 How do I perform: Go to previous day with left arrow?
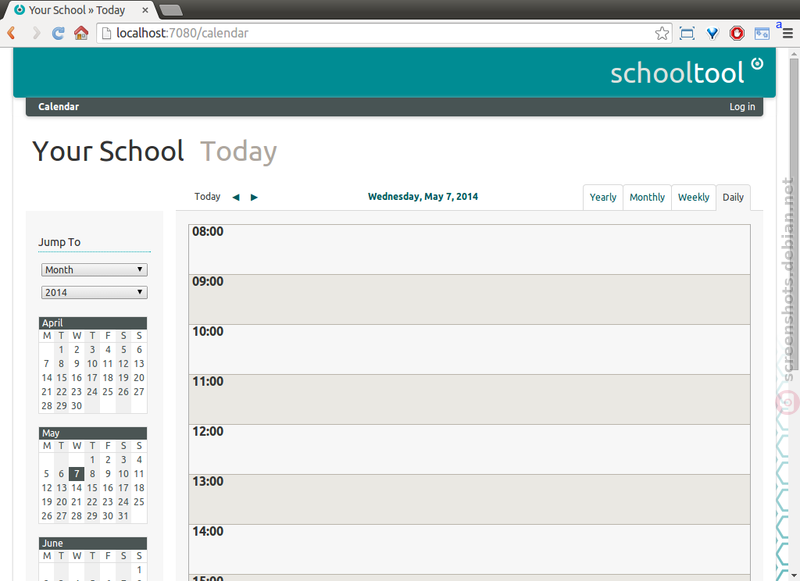[x=236, y=197]
